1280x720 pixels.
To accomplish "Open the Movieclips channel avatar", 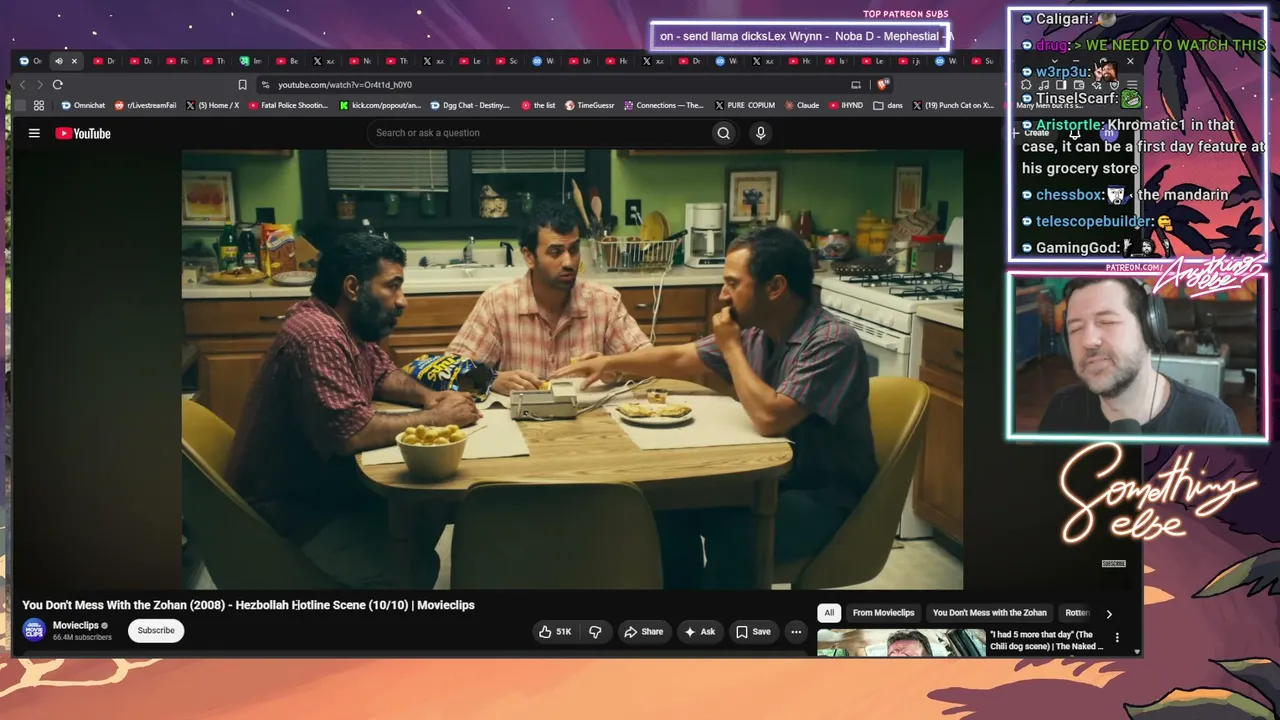I will 34,630.
